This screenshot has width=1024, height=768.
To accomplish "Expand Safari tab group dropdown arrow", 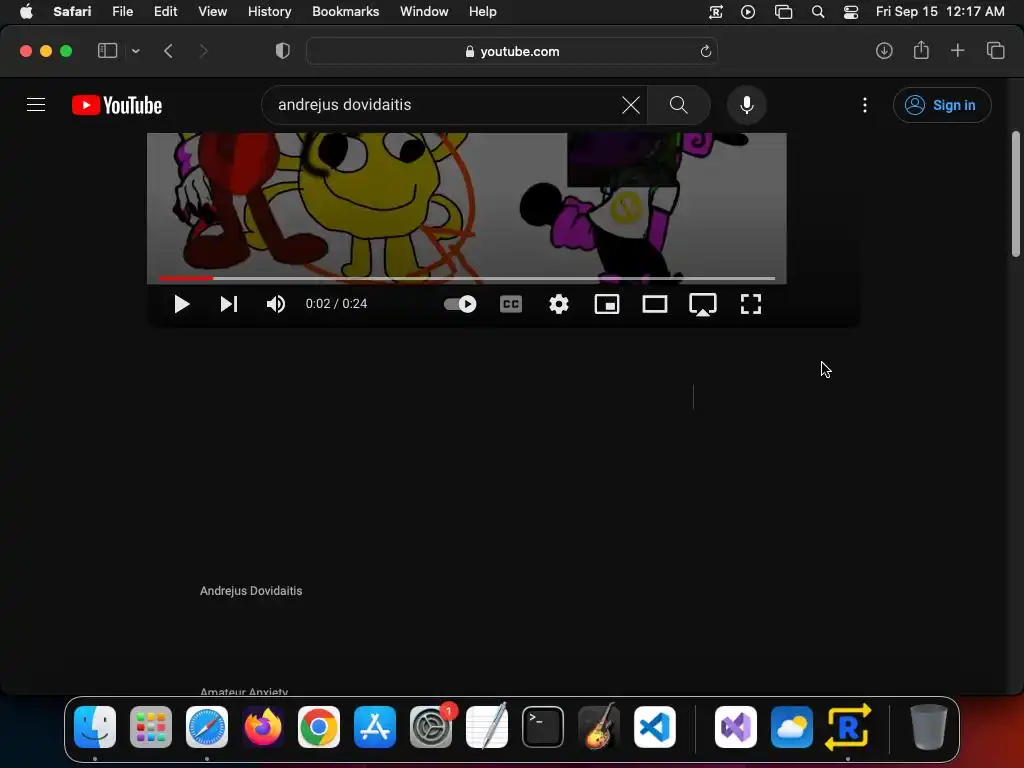I will tap(135, 51).
